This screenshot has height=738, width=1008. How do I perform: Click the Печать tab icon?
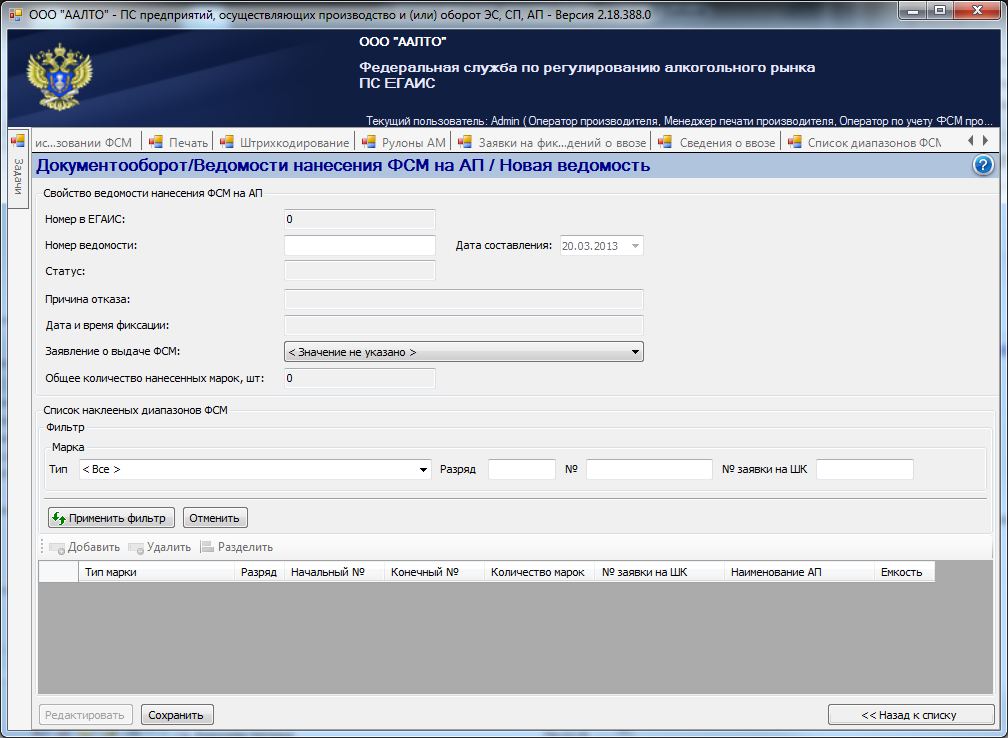156,142
